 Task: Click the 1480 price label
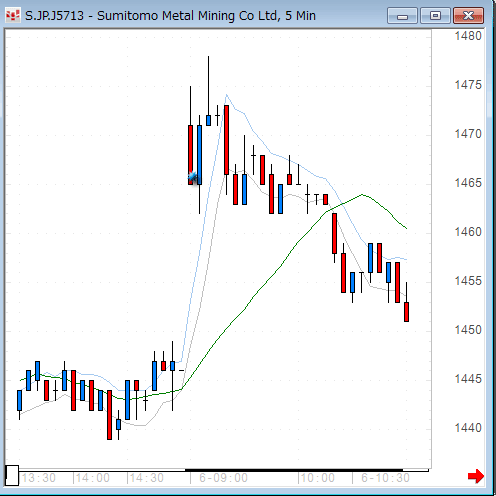tap(468, 36)
